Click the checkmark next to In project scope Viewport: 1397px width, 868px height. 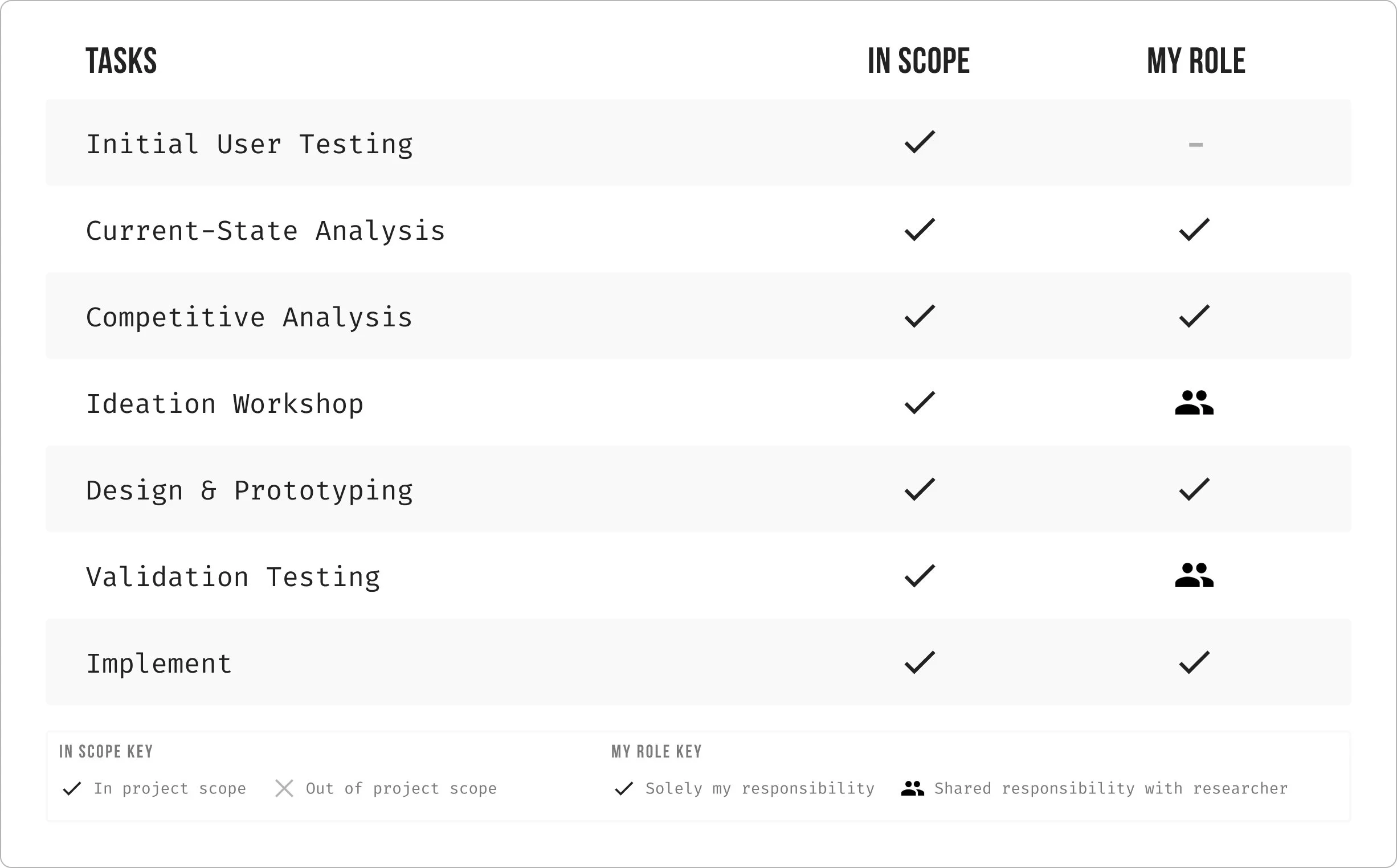72,789
